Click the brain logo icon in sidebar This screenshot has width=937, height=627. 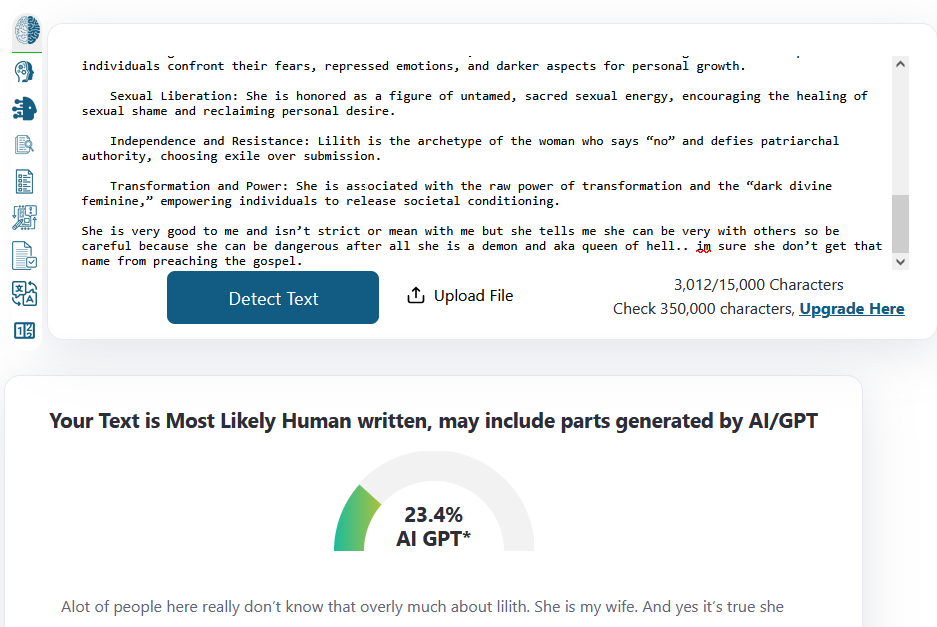(26, 31)
